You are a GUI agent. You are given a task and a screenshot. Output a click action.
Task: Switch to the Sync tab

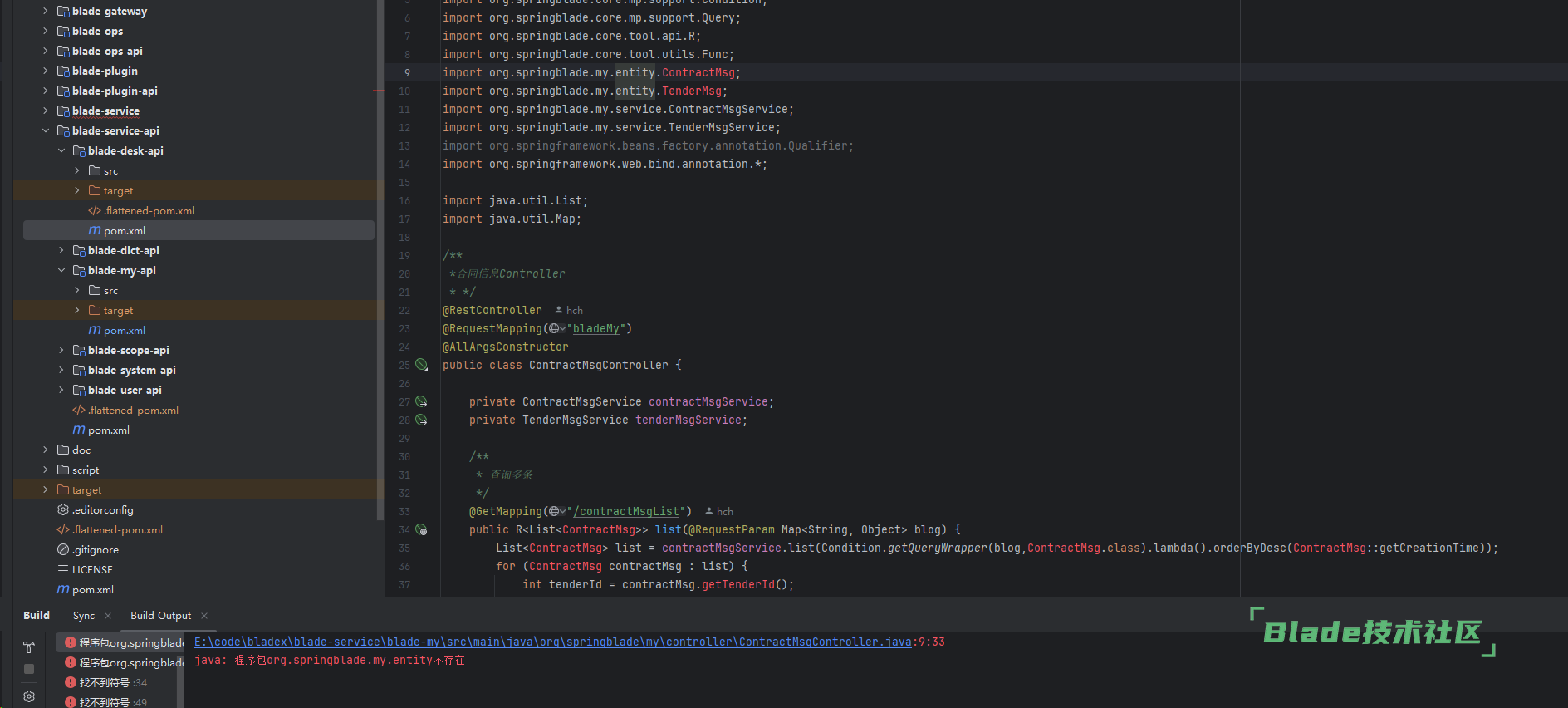point(84,616)
